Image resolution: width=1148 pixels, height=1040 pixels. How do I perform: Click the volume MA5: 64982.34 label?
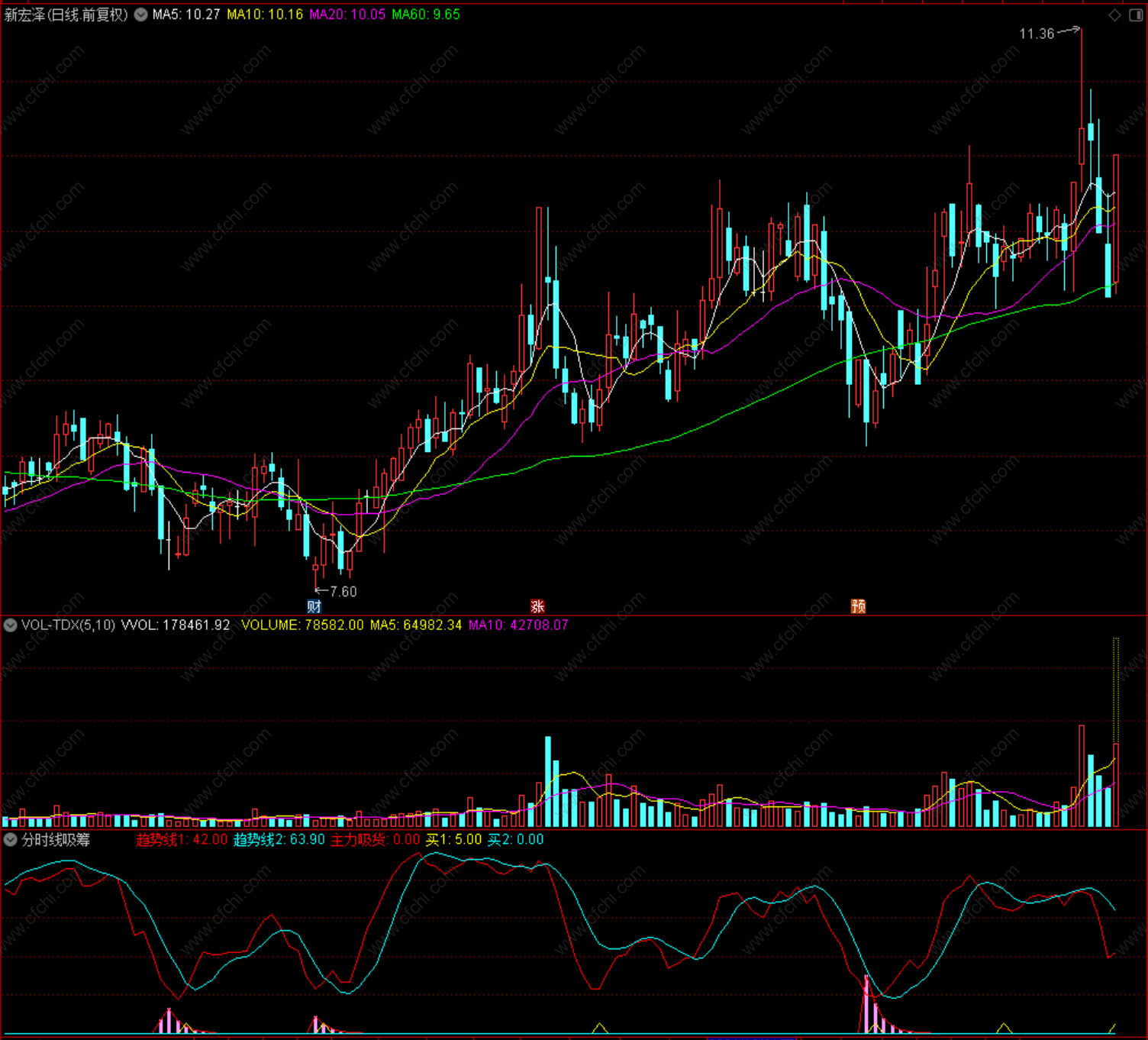click(416, 625)
